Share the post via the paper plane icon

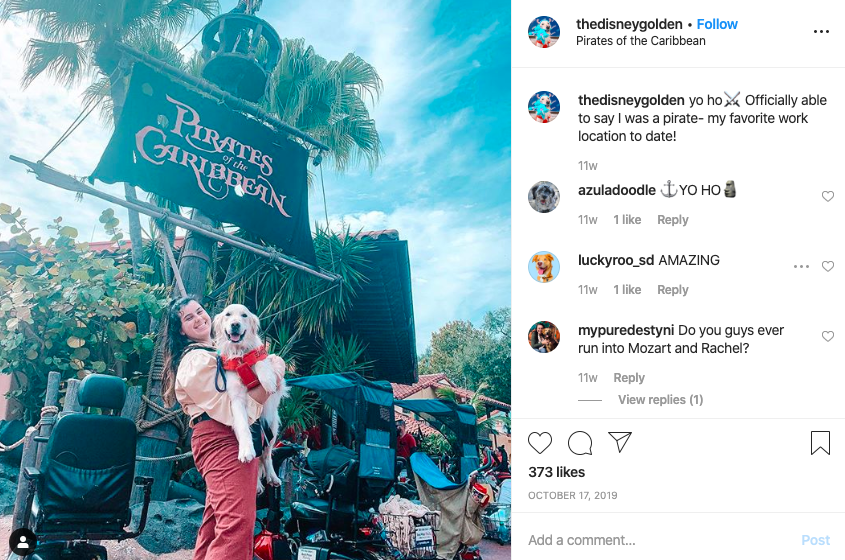pos(620,442)
